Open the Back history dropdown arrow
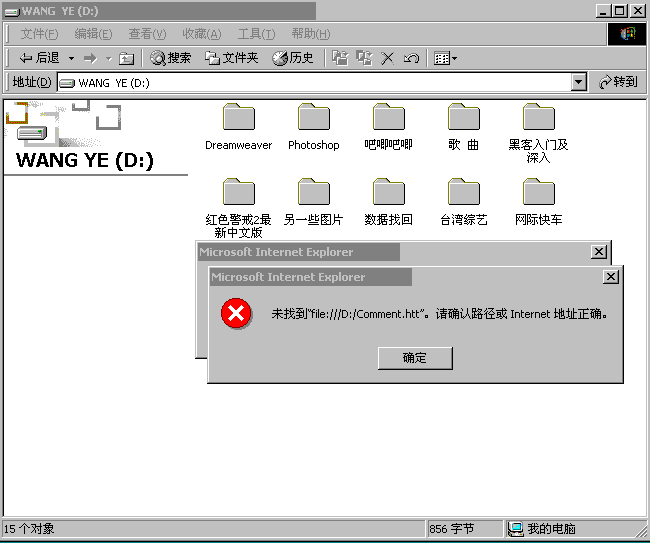The image size is (650, 543). (71, 58)
